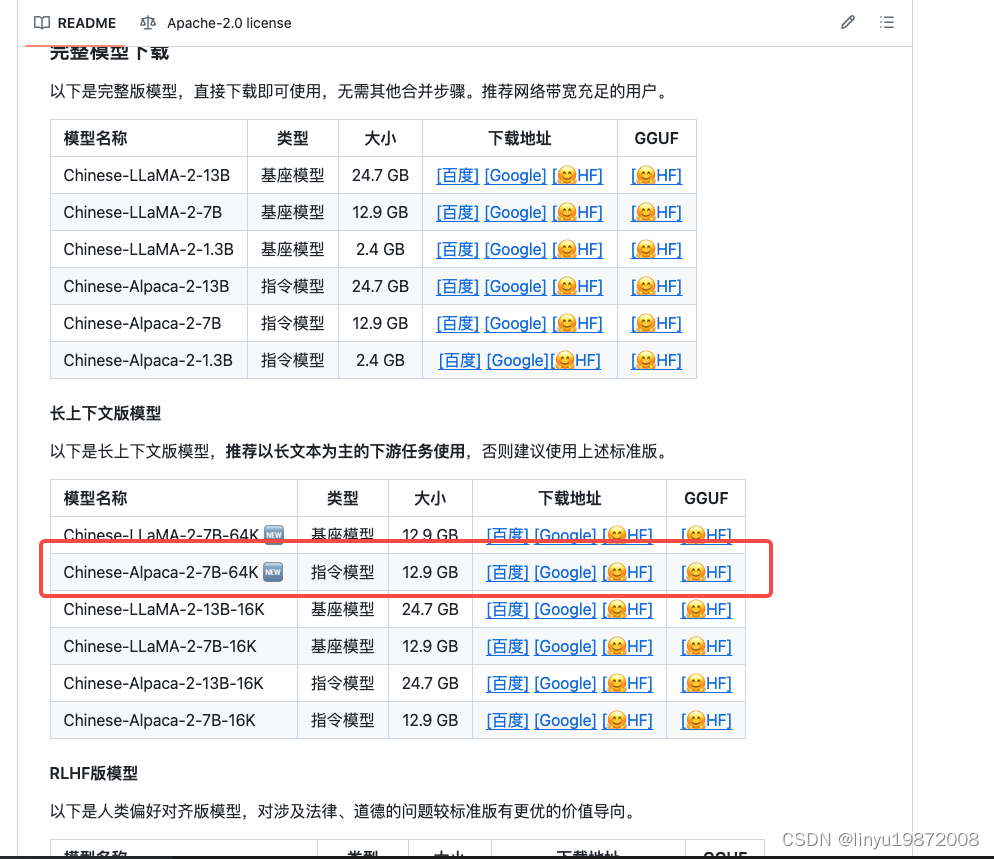Open 百度 download link for Chinese-LLaMA-2-13B

(x=457, y=175)
